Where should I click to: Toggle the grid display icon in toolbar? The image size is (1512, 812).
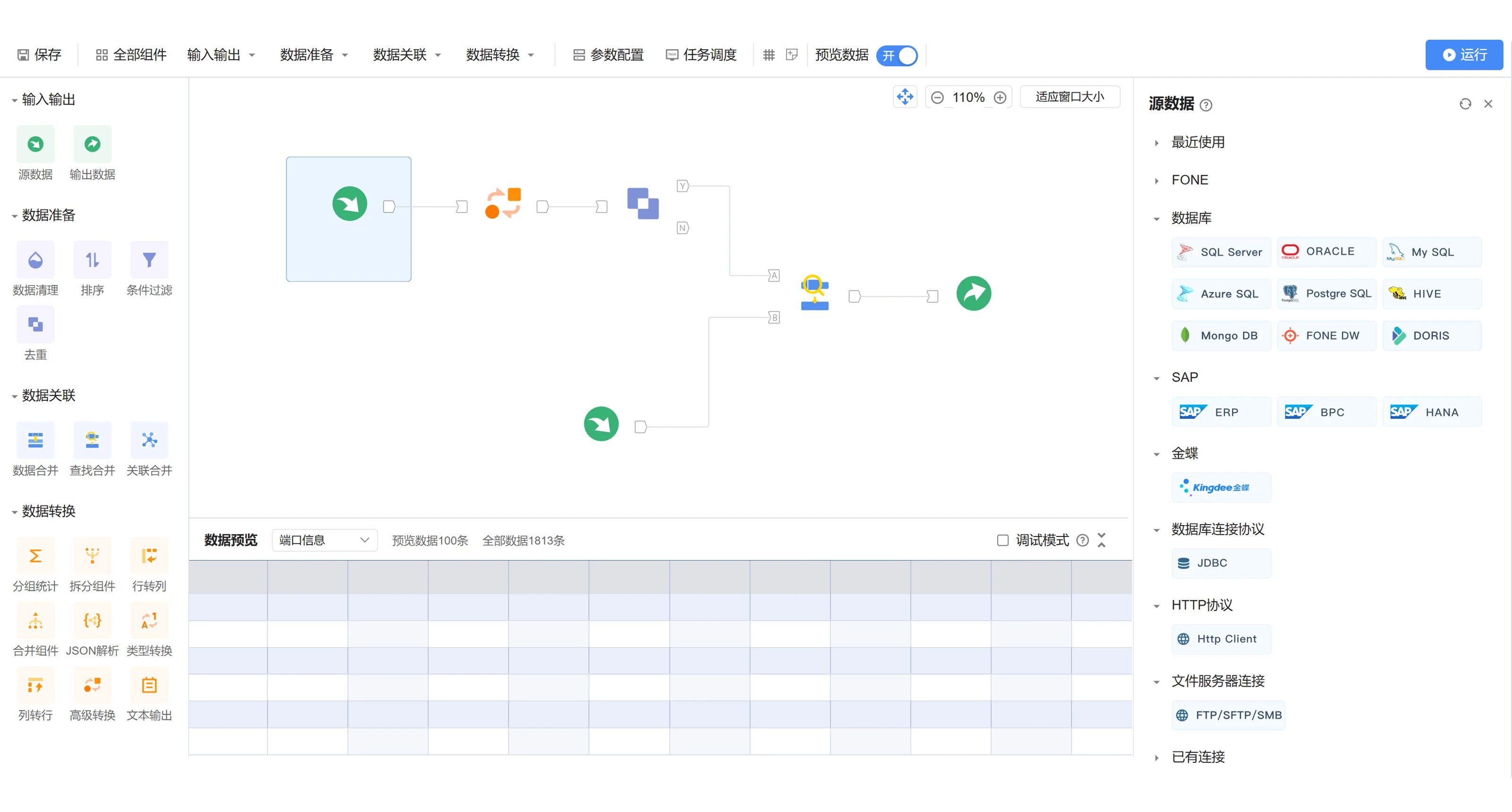(769, 55)
